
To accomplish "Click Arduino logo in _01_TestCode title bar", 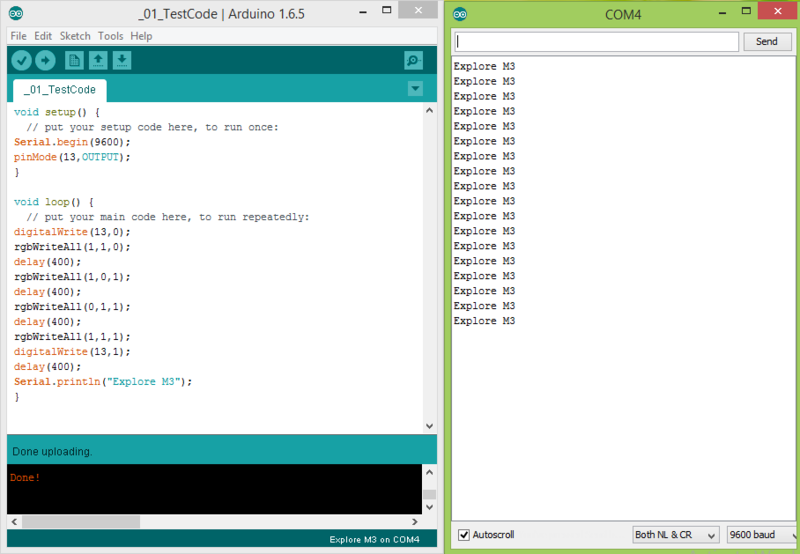I will tap(16, 13).
